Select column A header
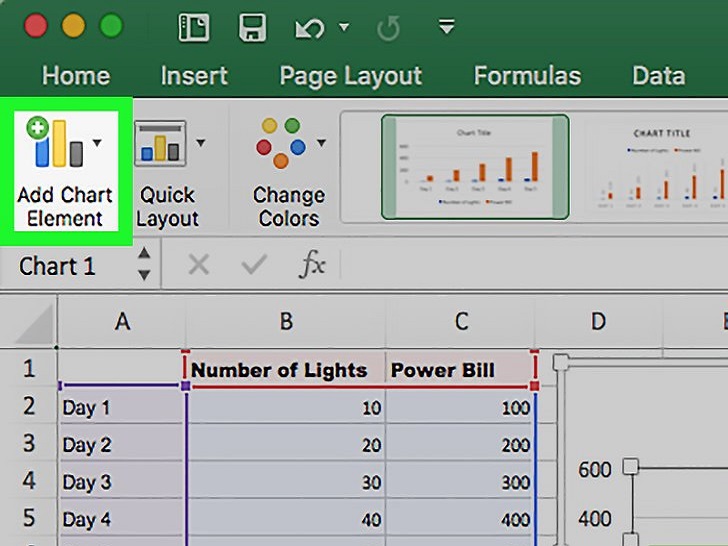728x546 pixels. pos(122,321)
